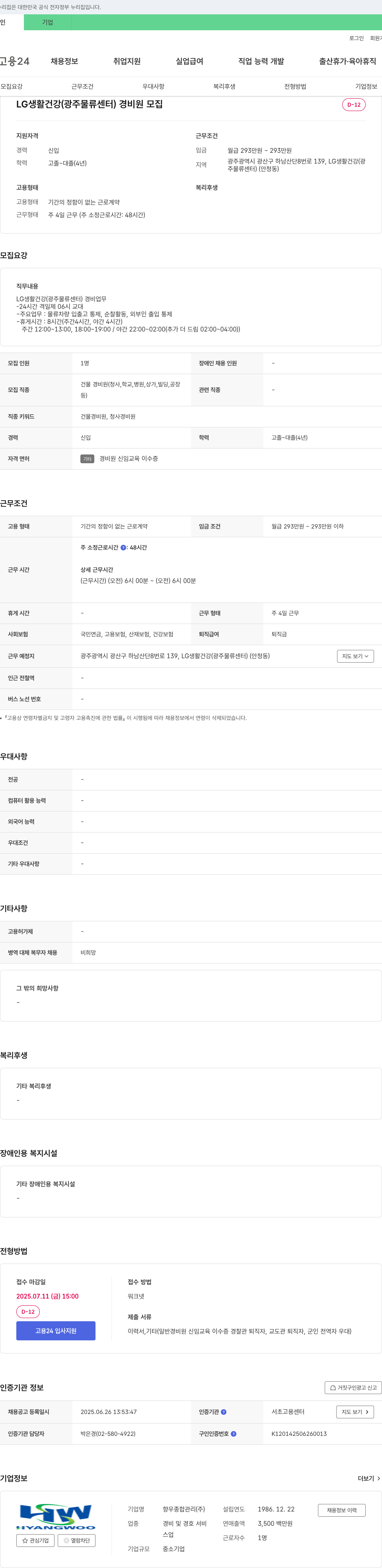The image size is (382, 1568).
Task: Click the 고용24 입사지원 button
Action: (56, 1330)
